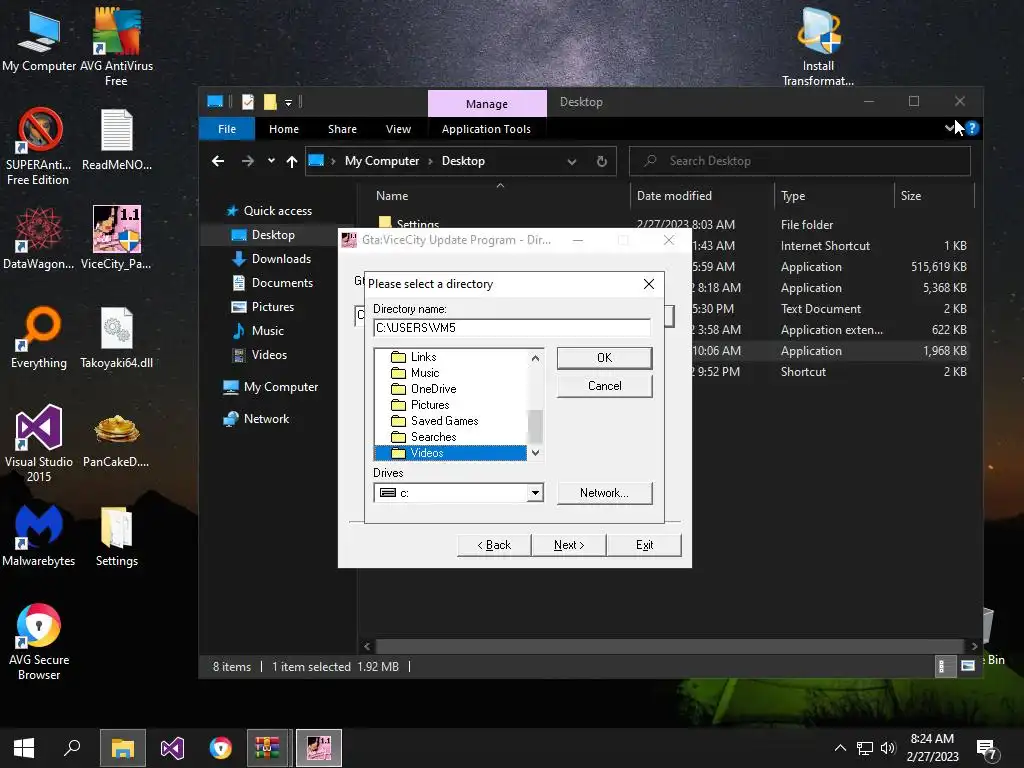The width and height of the screenshot is (1024, 768).
Task: Select Takoyaki64.dll desktop file
Action: pyautogui.click(x=116, y=337)
